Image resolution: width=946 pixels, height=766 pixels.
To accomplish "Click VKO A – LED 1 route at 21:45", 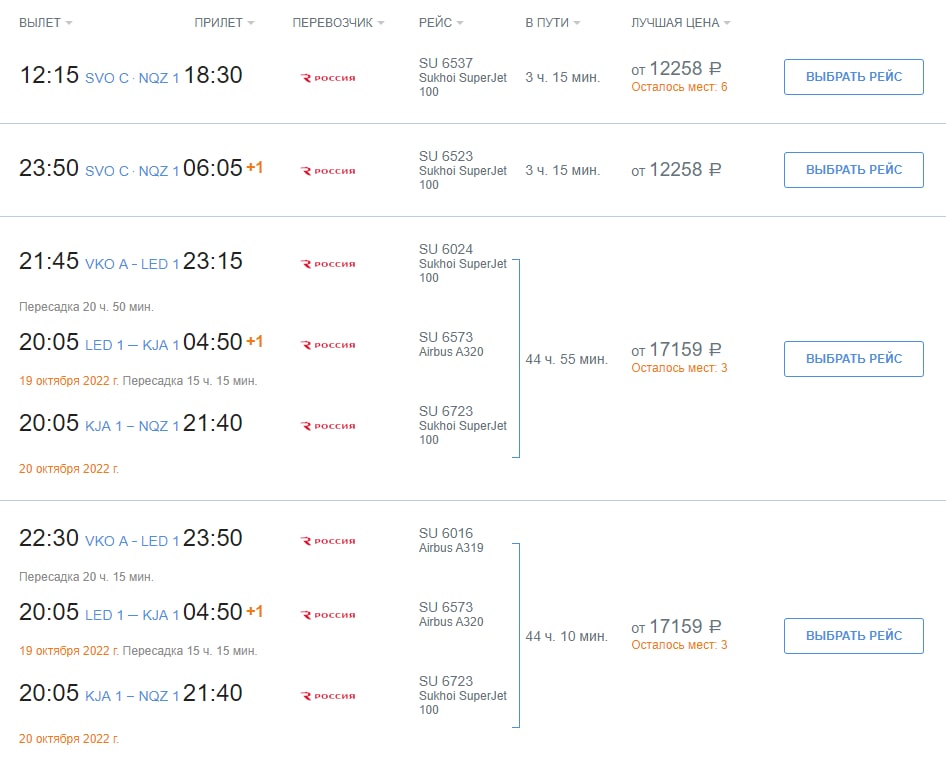I will (x=132, y=264).
